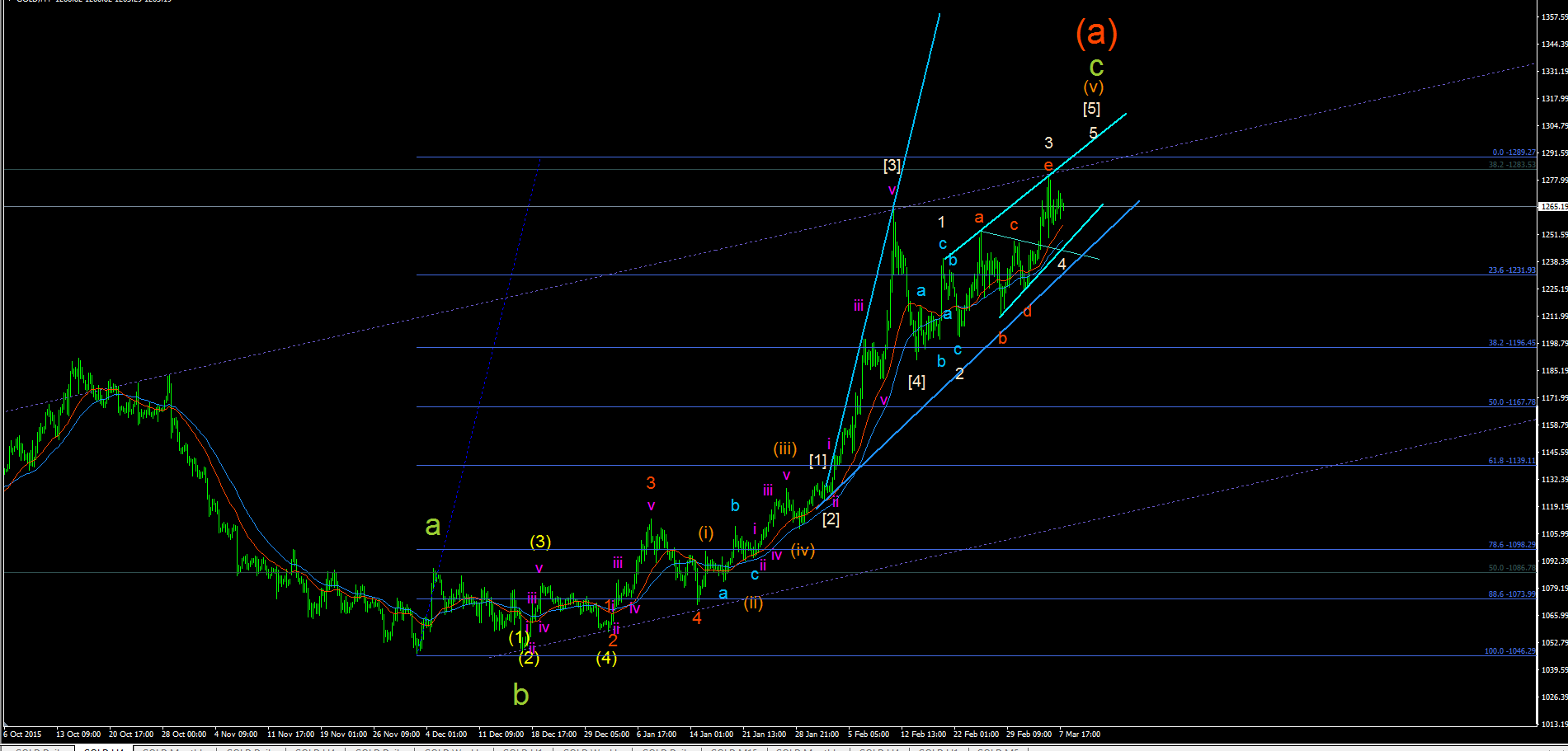Select Fibonacci level label '38.2 -1283.53'
1568x751 pixels.
(x=1512, y=165)
